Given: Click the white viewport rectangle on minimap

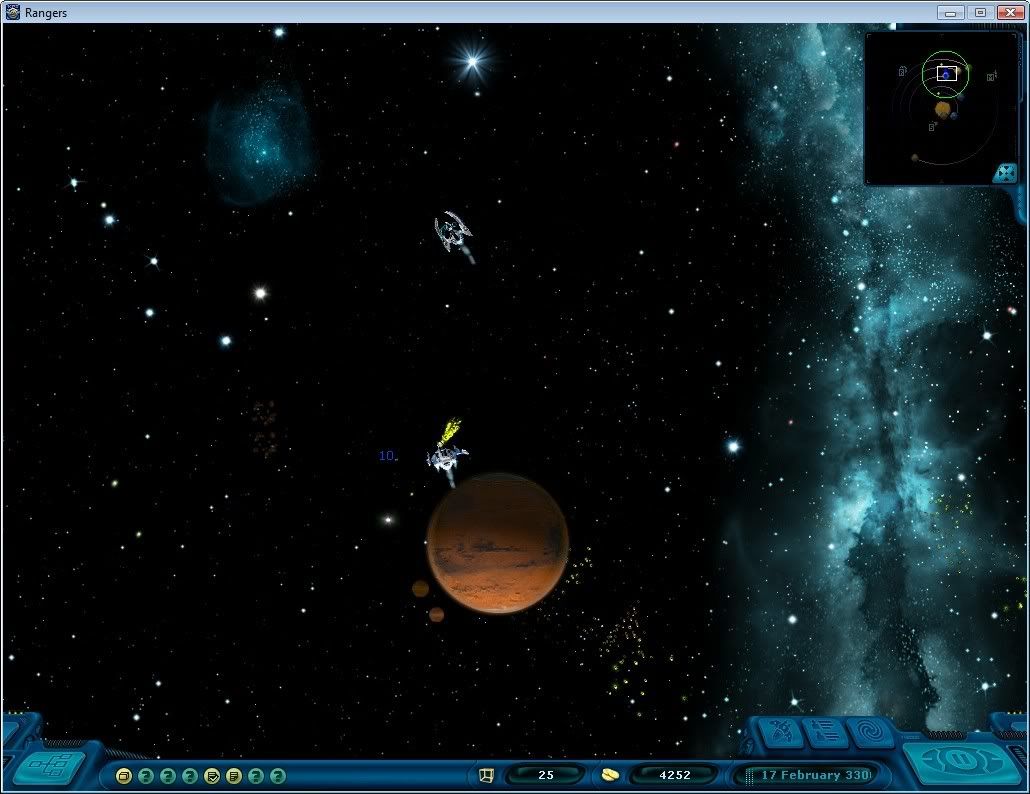Looking at the screenshot, I should point(947,74).
